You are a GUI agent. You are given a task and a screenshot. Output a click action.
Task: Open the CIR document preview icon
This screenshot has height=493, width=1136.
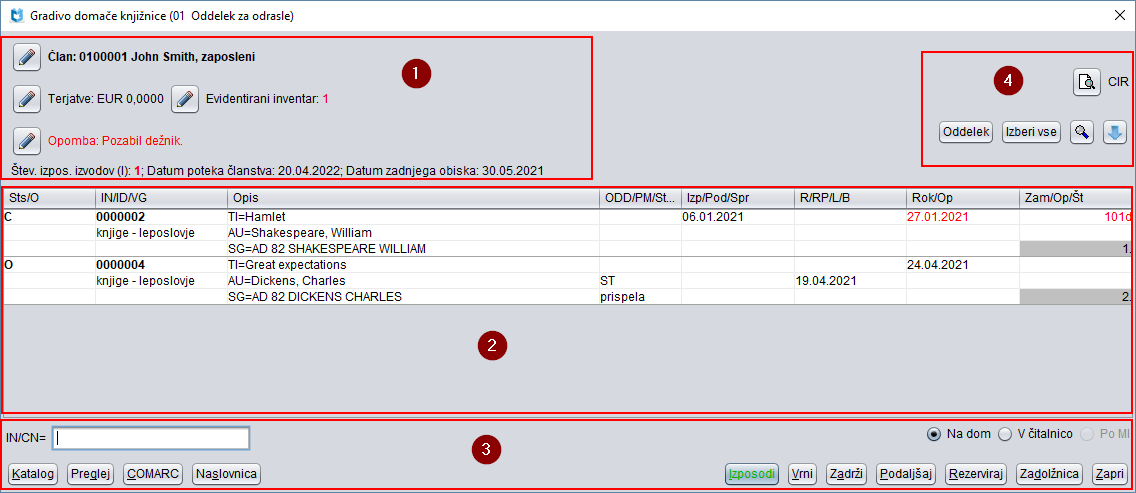(1087, 82)
